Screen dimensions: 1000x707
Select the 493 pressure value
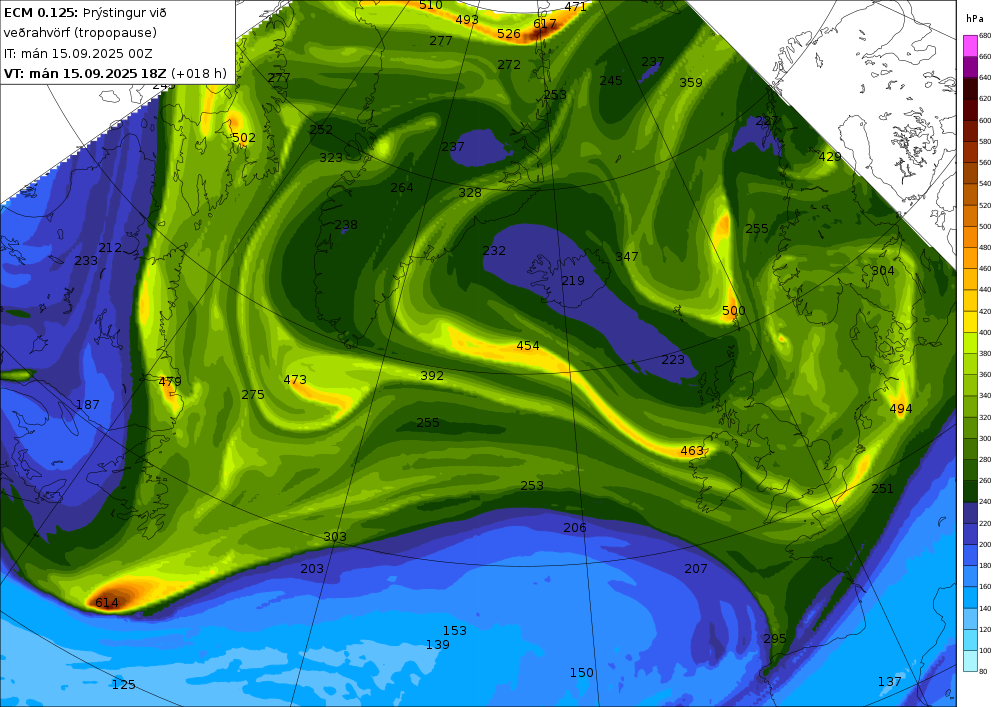(467, 20)
